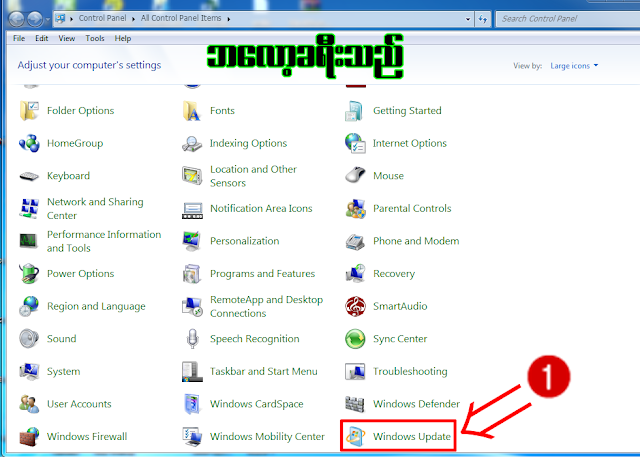Image resolution: width=640 pixels, height=457 pixels.
Task: Click All Control Panel Items breadcrumb
Action: tap(181, 18)
